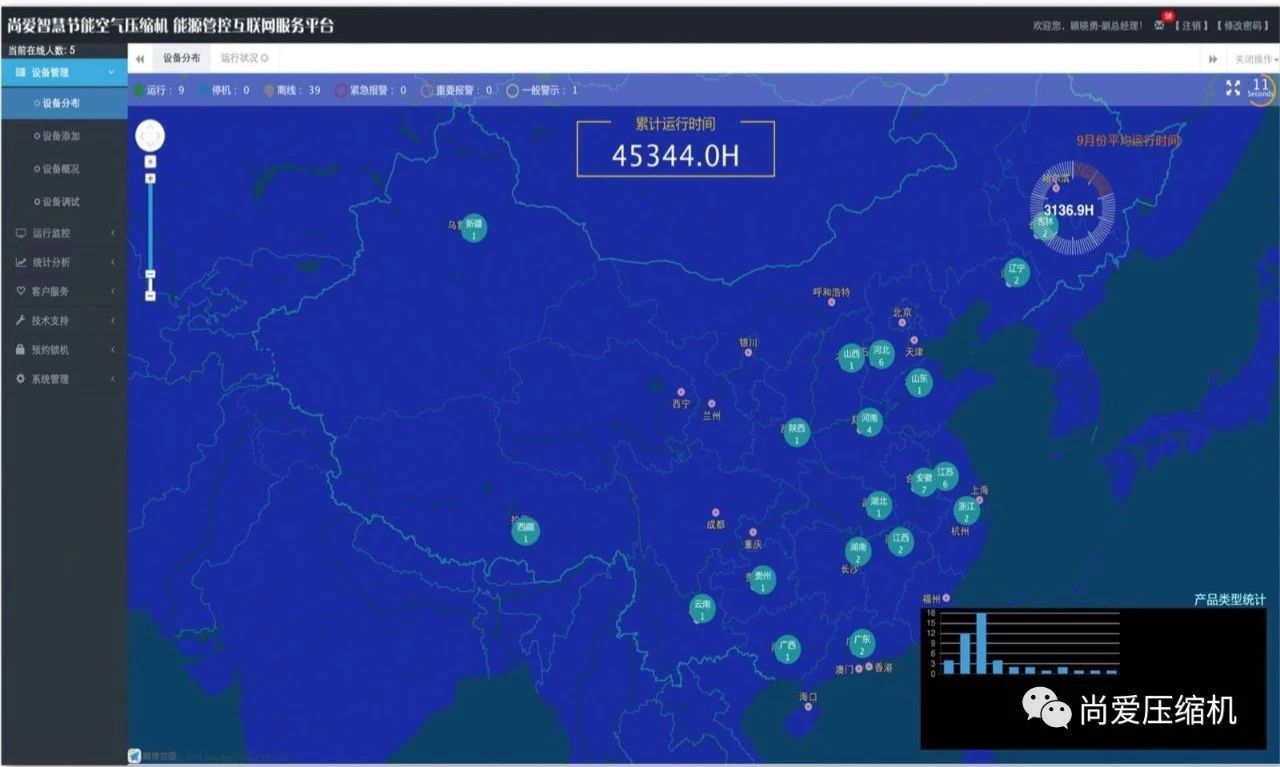
Task: Expand the 客户服务 sidebar menu
Action: (64, 291)
